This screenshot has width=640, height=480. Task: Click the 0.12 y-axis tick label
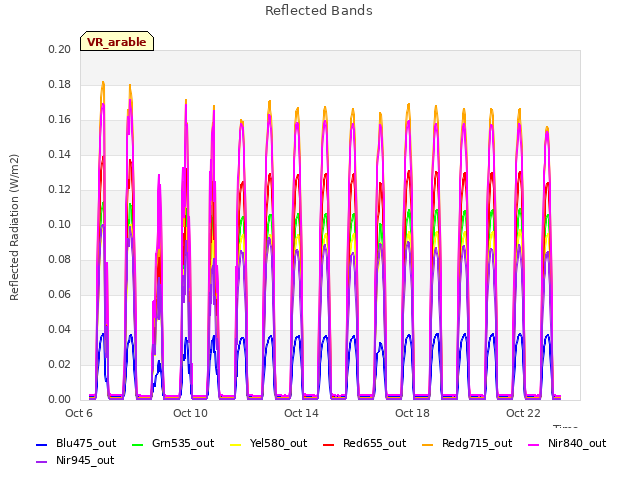[60, 189]
